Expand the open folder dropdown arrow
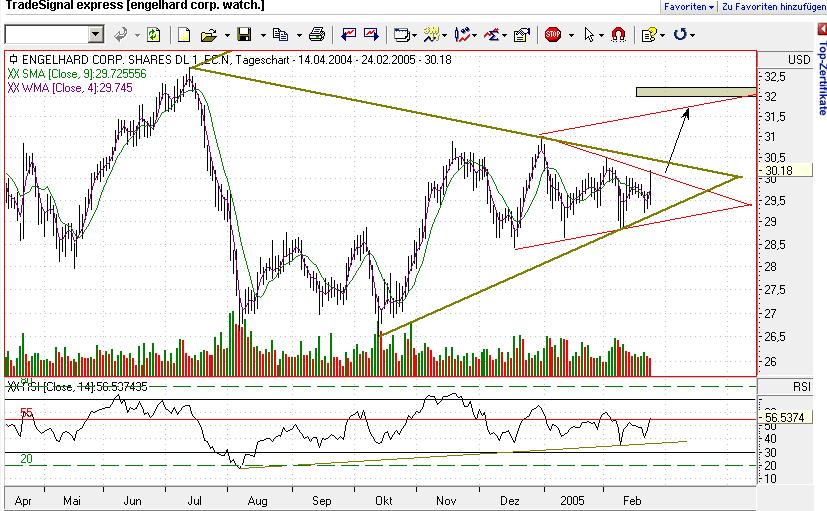Screen dimensions: 827x511 pos(227,36)
